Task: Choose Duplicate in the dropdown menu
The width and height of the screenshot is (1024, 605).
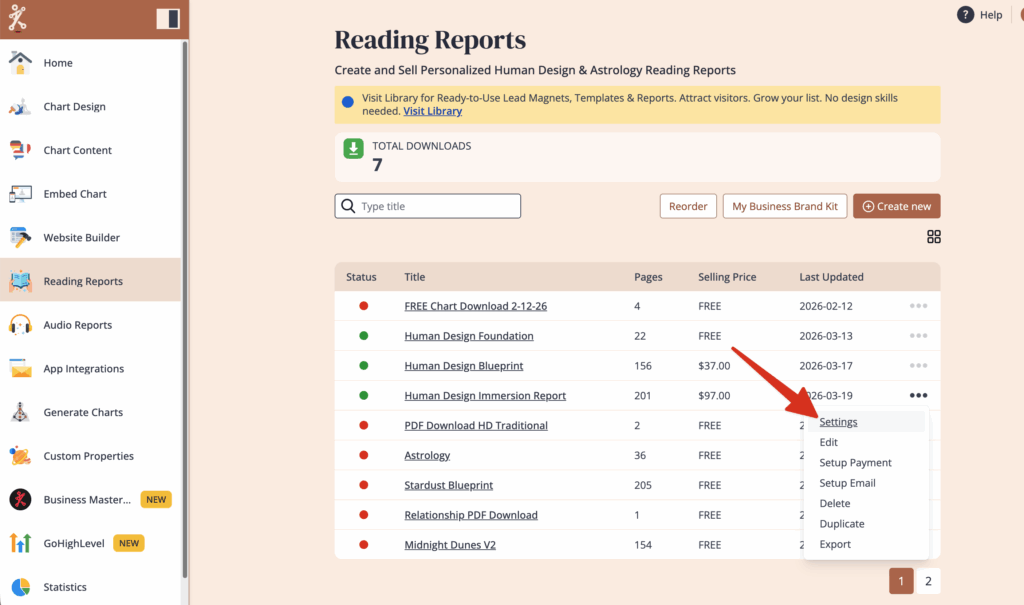Action: (842, 524)
